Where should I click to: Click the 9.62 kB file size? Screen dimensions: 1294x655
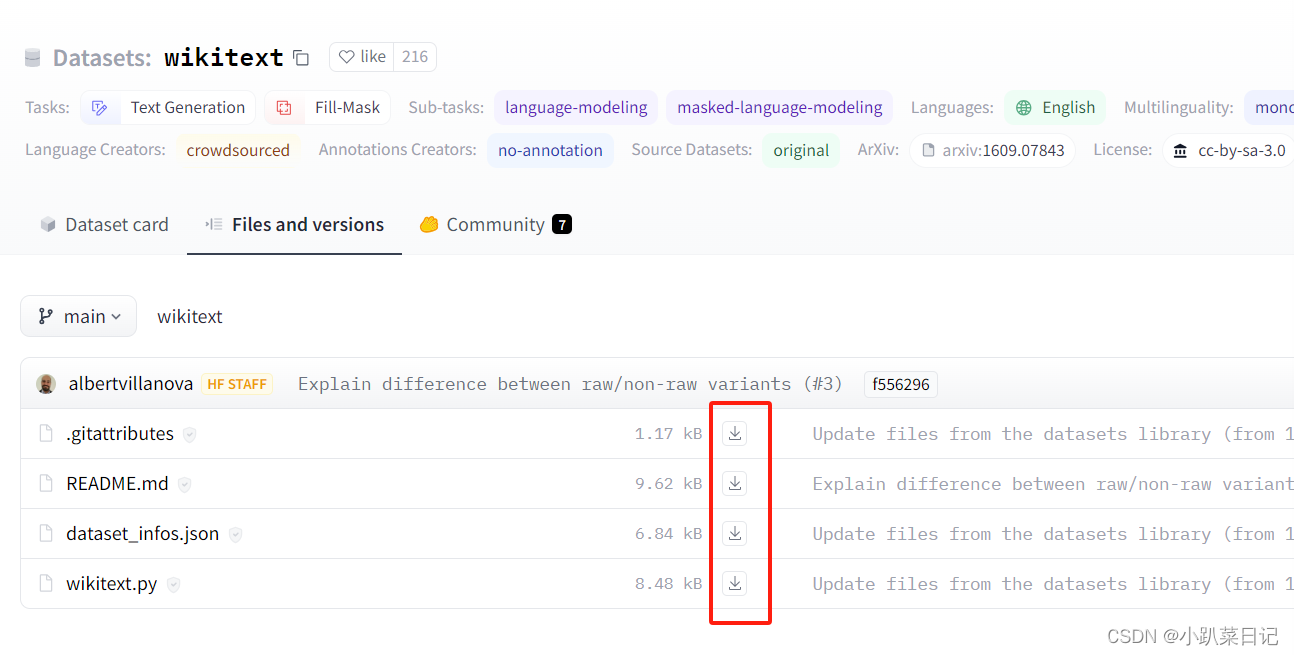click(x=668, y=484)
